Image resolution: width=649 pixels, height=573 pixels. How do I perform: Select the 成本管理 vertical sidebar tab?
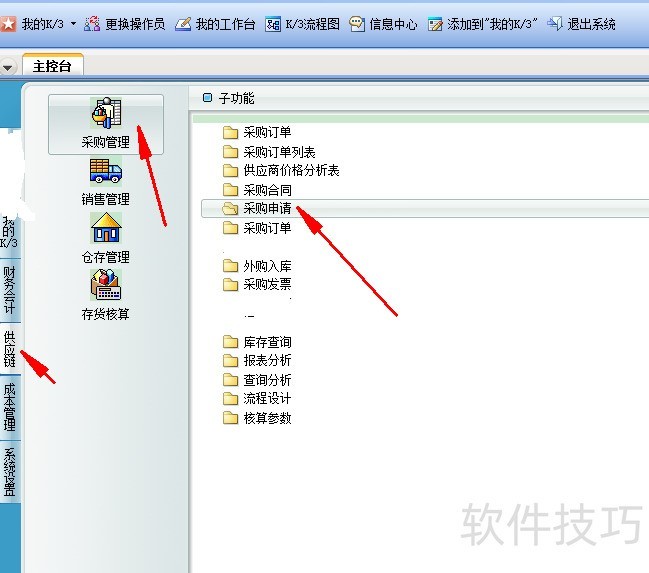9,405
